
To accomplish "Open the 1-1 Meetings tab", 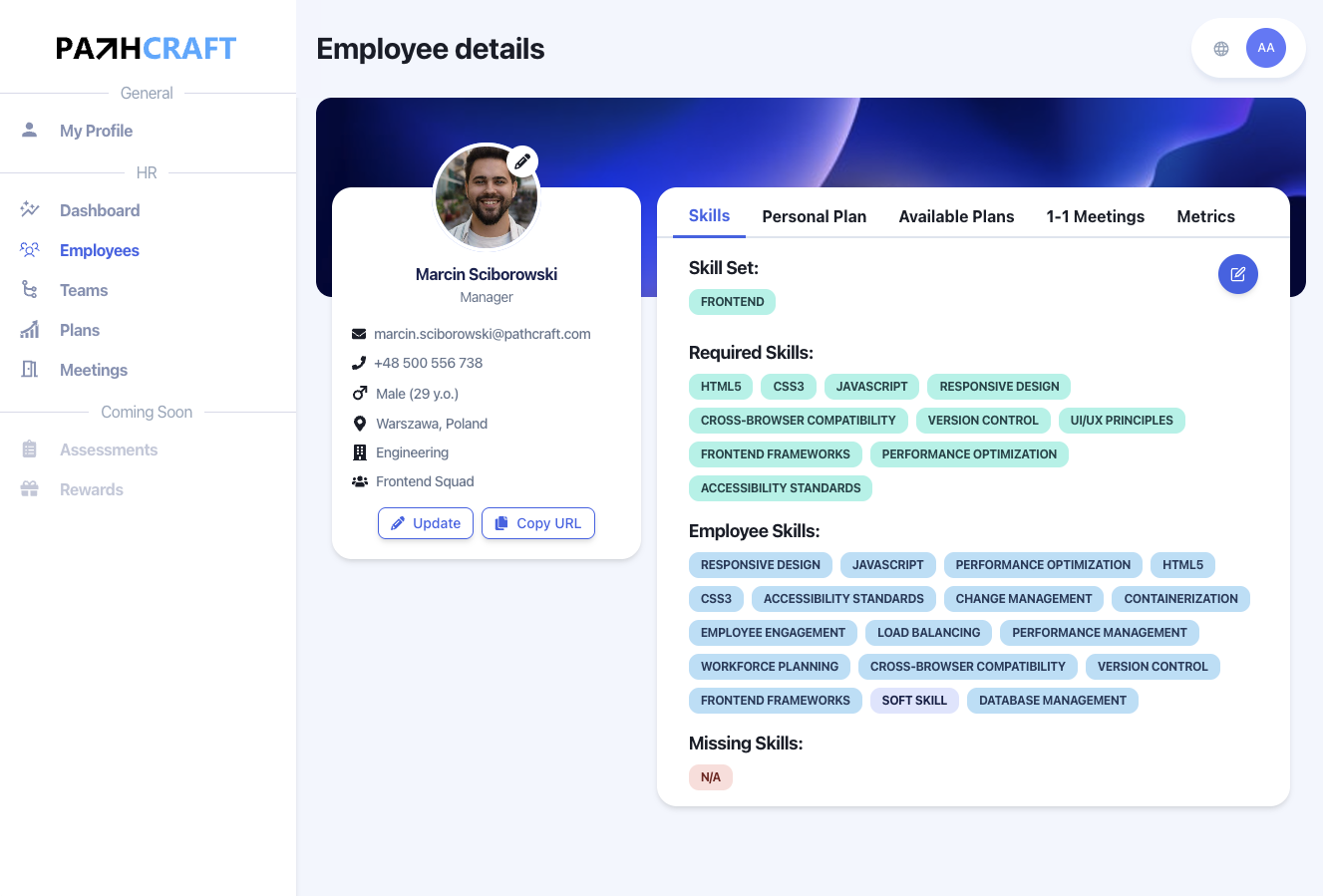I will [x=1096, y=216].
